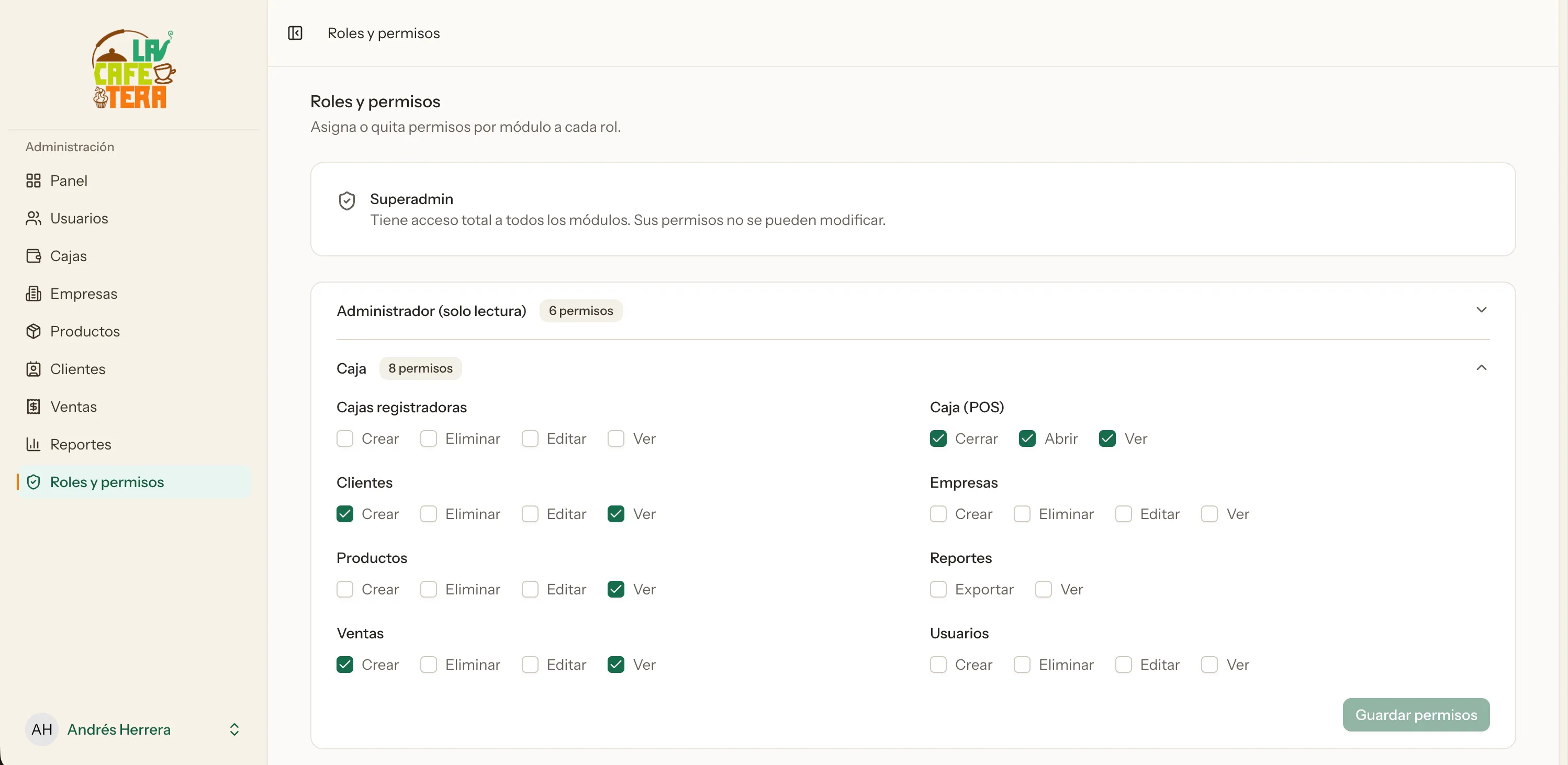Enable Crear under Cajas registradoras
Screen dimensions: 1568x765
[345, 439]
